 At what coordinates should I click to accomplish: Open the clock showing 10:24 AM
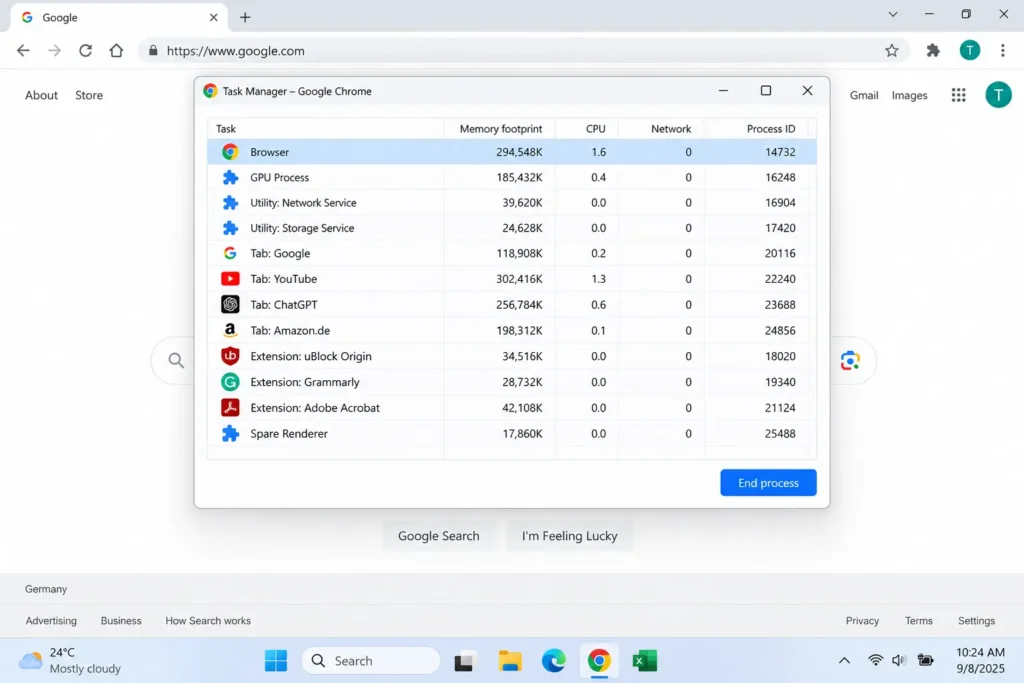click(x=980, y=661)
